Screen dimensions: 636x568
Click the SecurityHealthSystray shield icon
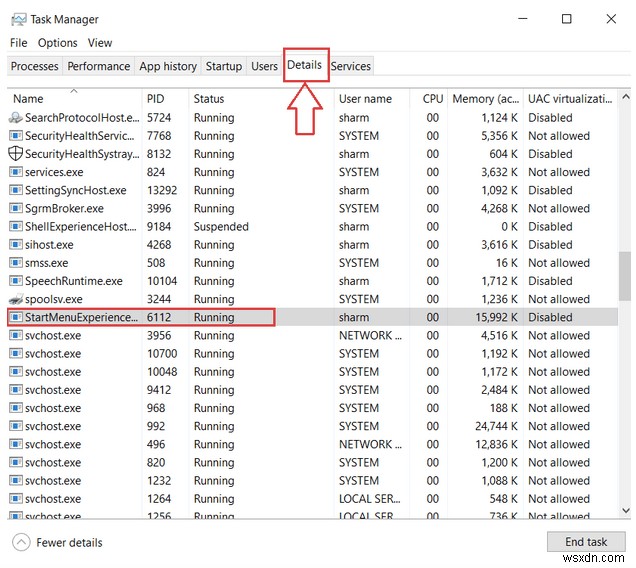[x=15, y=154]
